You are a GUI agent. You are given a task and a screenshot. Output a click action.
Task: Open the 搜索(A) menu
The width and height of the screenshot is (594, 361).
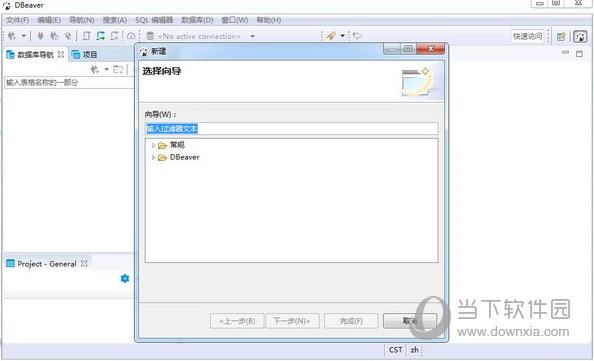(114, 20)
